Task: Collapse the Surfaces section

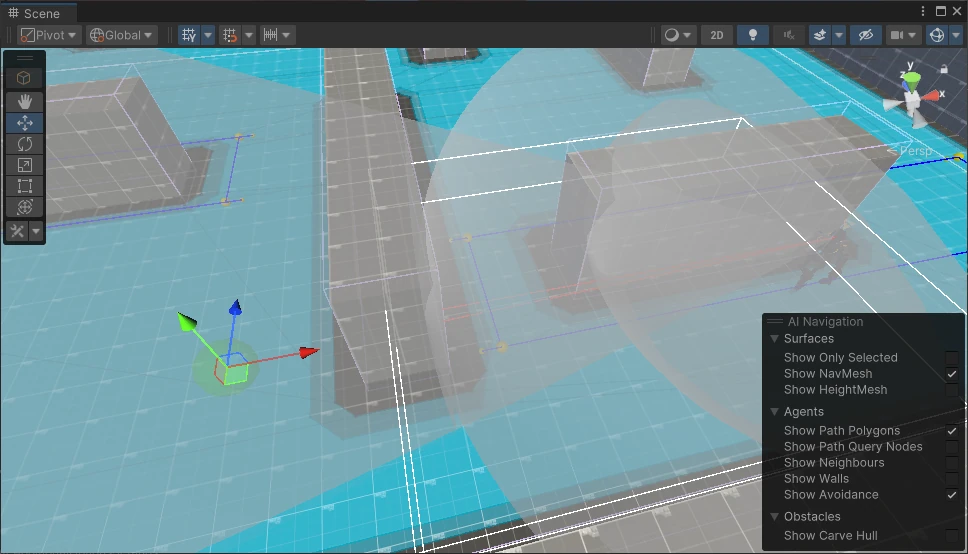Action: tap(774, 338)
